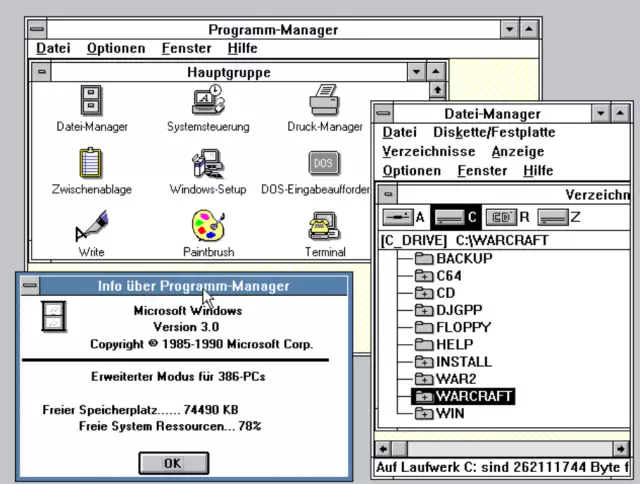Click the Datei-Manager title bar
The width and height of the screenshot is (640, 484).
click(492, 113)
